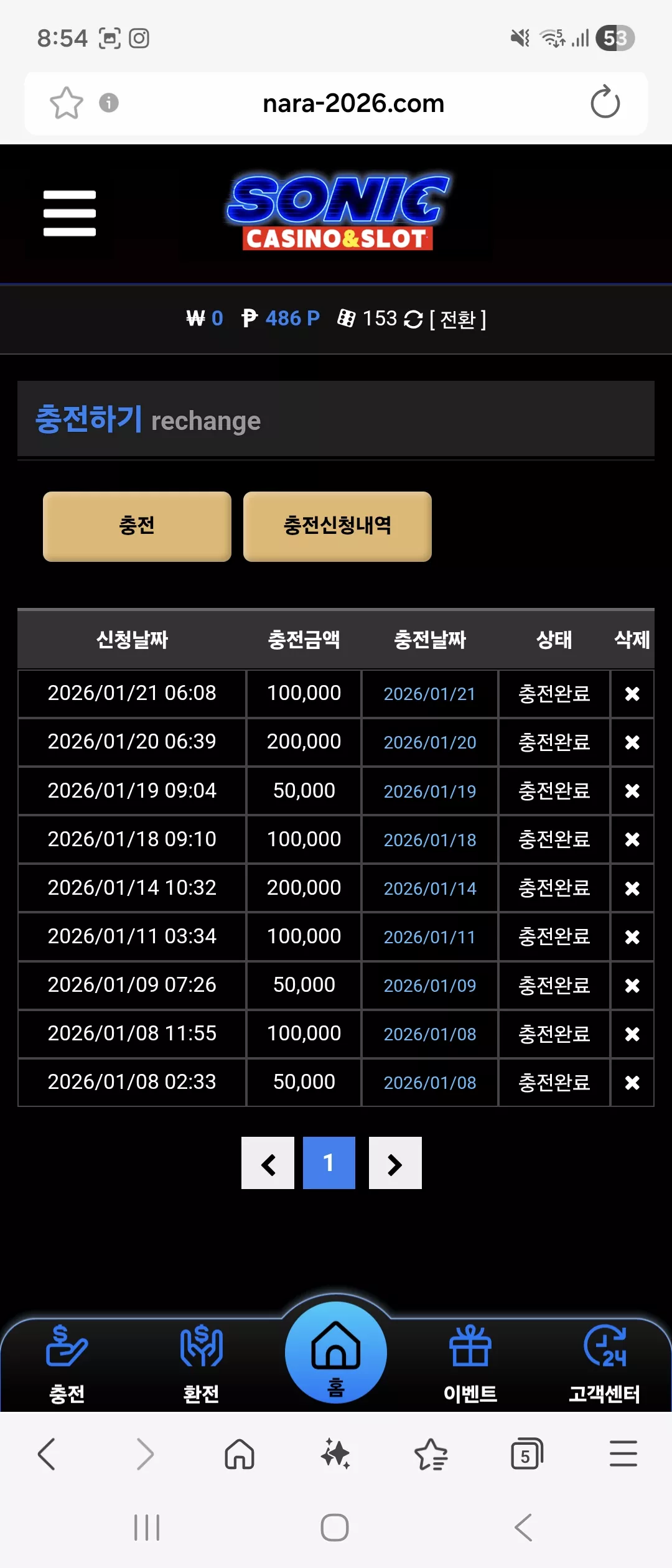Screen dimensions: 672x1568
Task: Delete the 2026/01/21 06:08 recharge entry
Action: 632,694
